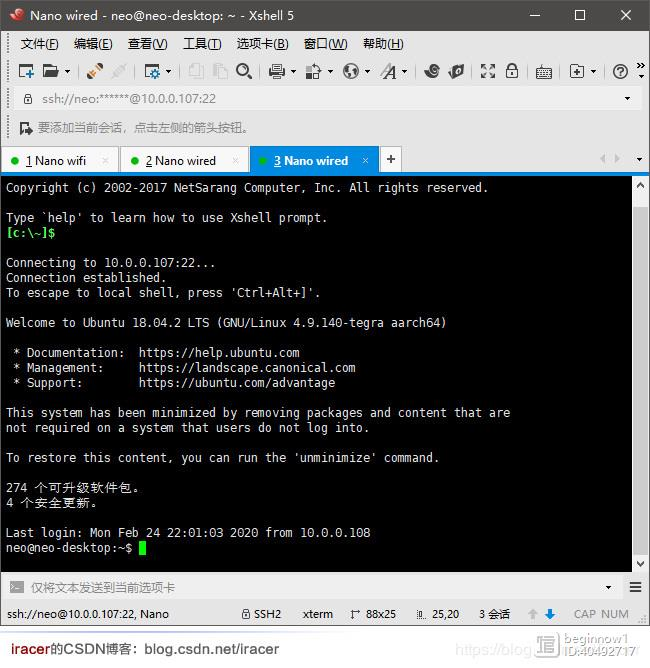Screen dimensions: 650x668
Task: Click the compose bar text field
Action: pyautogui.click(x=315, y=587)
